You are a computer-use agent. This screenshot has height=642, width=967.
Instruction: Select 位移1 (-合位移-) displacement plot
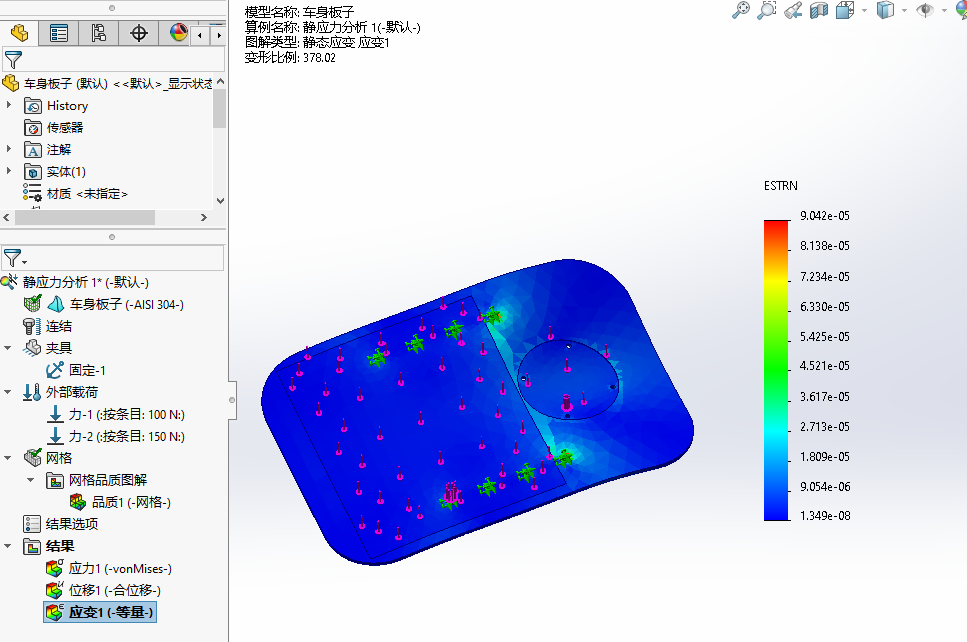(x=104, y=590)
